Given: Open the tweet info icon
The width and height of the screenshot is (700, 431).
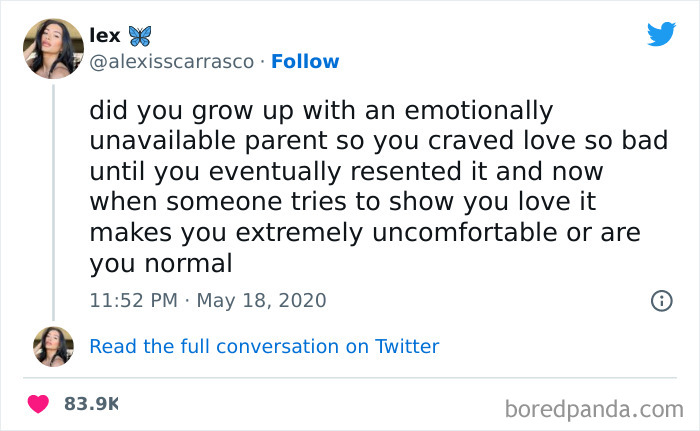Looking at the screenshot, I should pos(661,300).
